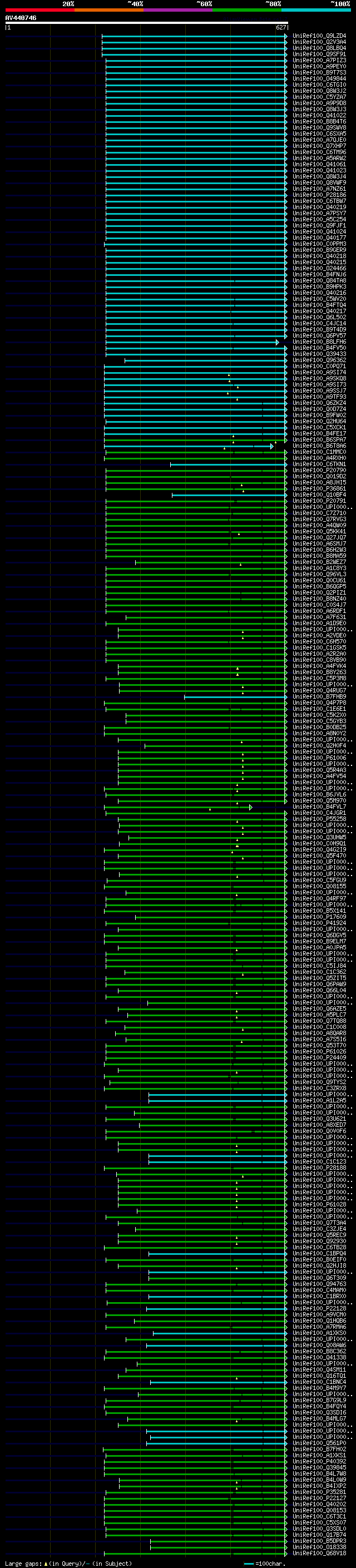Select hit label UniRef100_B7G9L9
Viewport: 356px width, 1568px height.
(x=319, y=1401)
